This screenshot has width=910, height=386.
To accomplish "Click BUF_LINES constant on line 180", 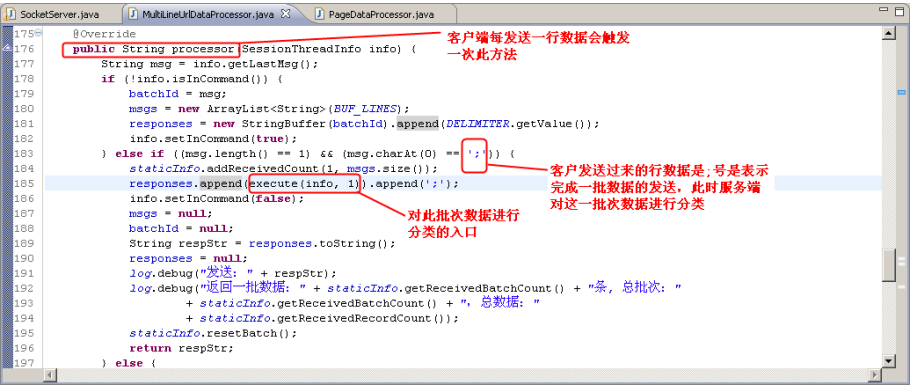I will [x=365, y=109].
